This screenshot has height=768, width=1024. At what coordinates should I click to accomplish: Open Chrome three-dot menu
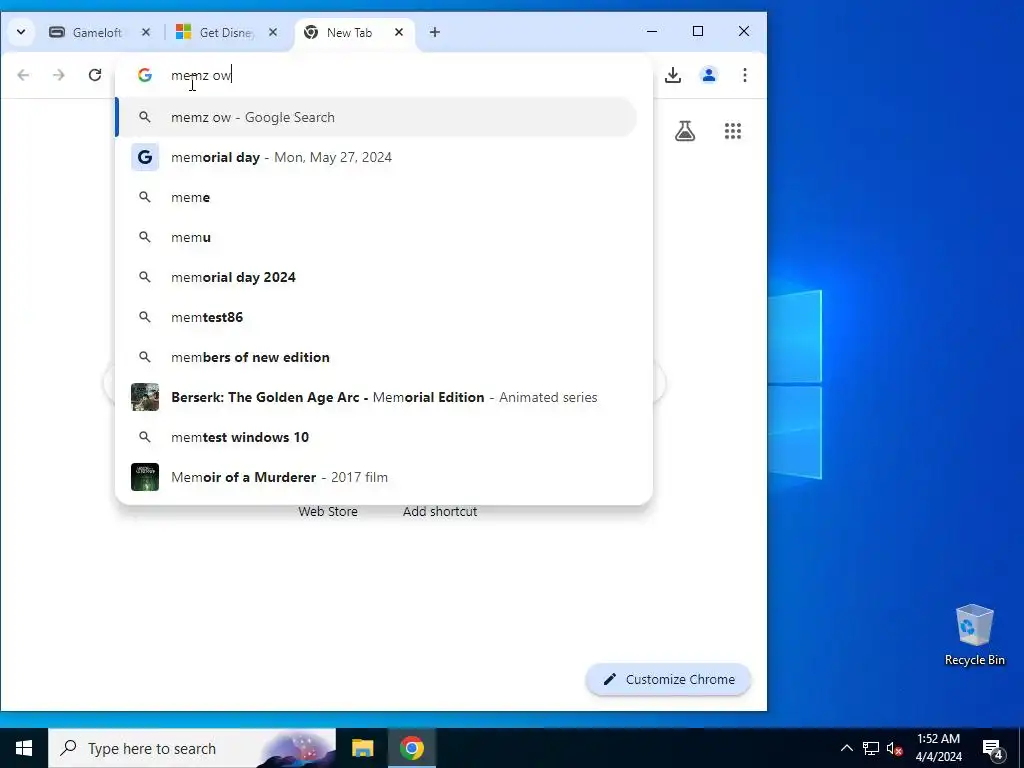744,75
